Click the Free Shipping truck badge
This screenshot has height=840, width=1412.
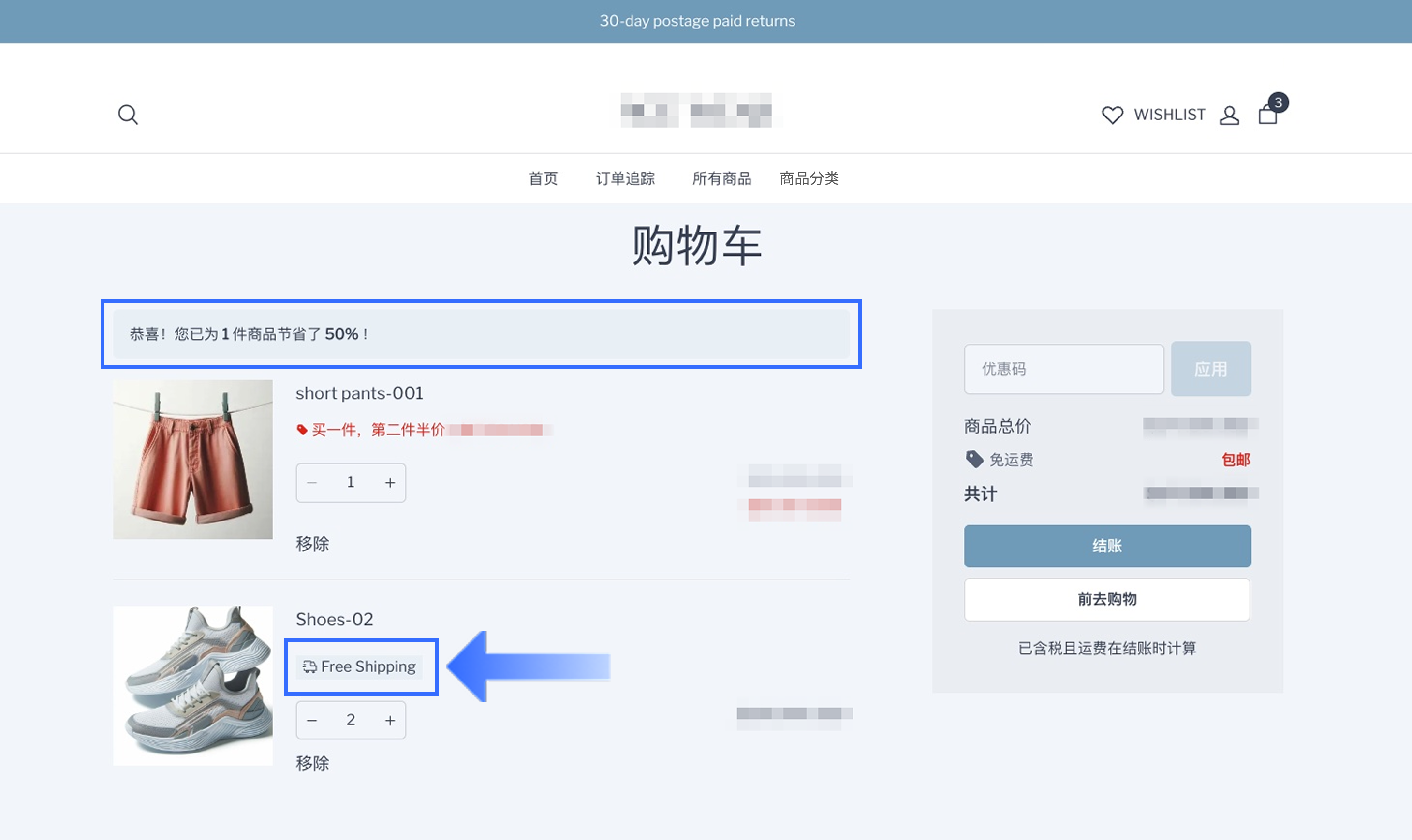tap(359, 667)
